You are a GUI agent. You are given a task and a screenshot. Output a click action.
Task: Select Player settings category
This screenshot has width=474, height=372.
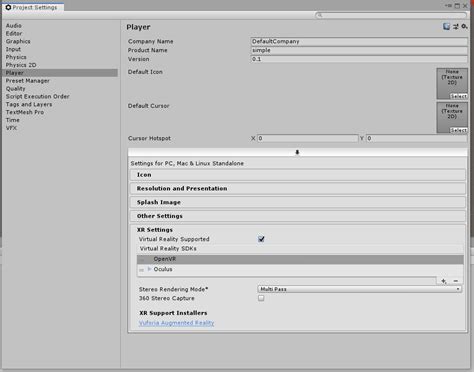60,73
